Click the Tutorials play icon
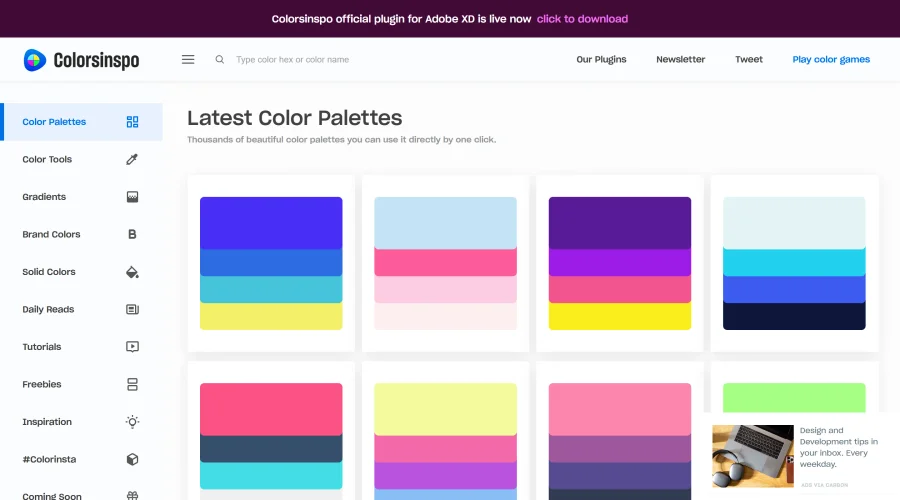This screenshot has width=900, height=500. [x=132, y=347]
